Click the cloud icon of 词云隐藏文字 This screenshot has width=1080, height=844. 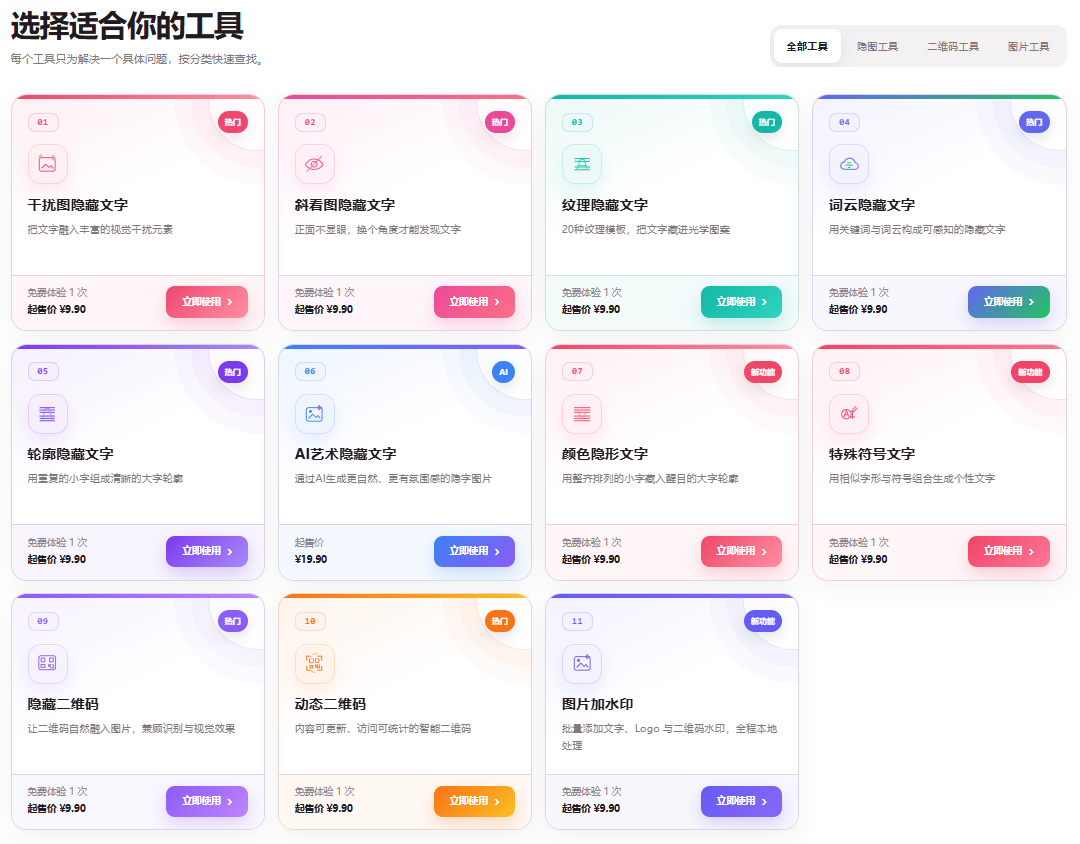point(849,164)
